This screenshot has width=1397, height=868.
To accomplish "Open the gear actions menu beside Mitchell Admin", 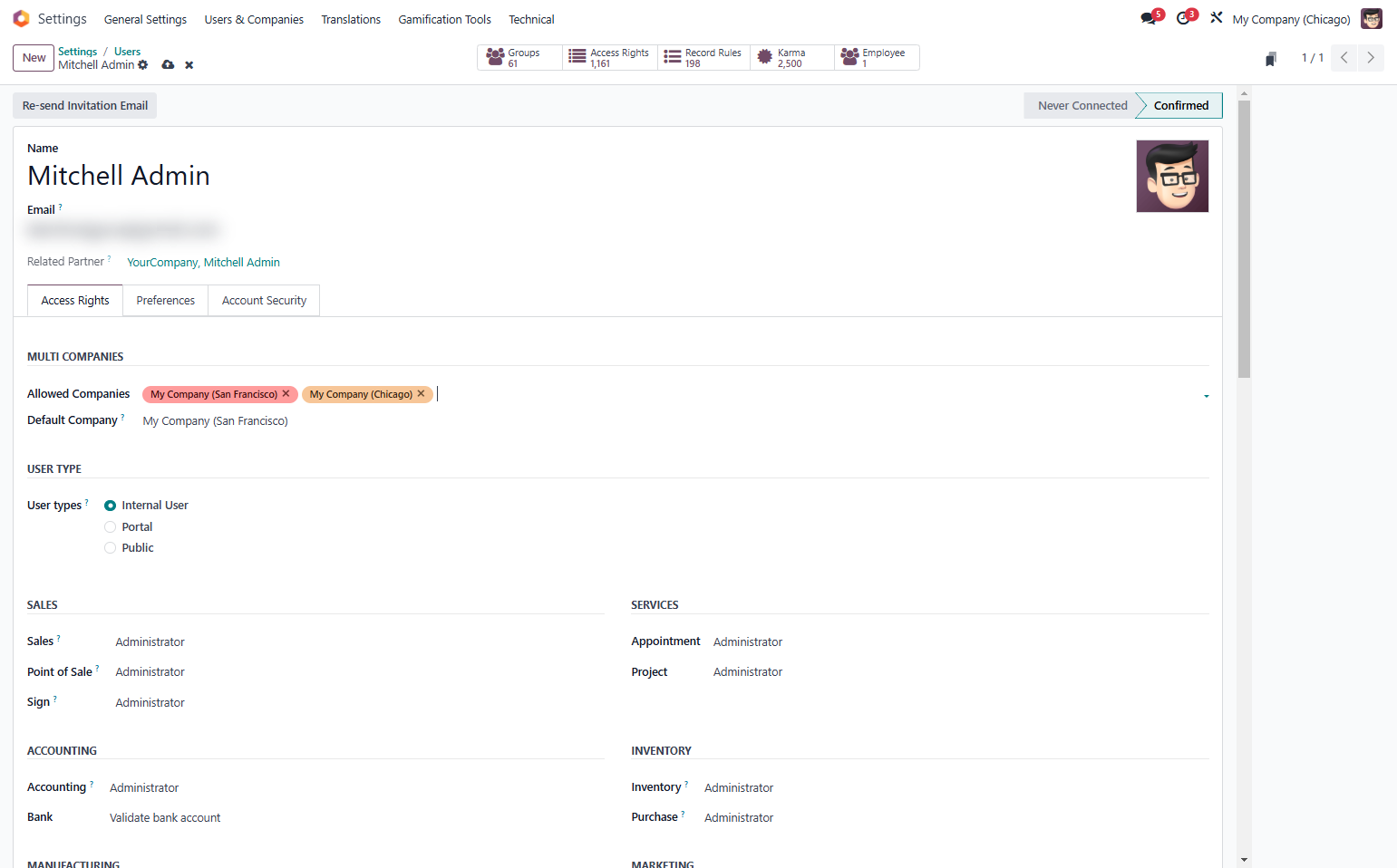I will (x=143, y=65).
